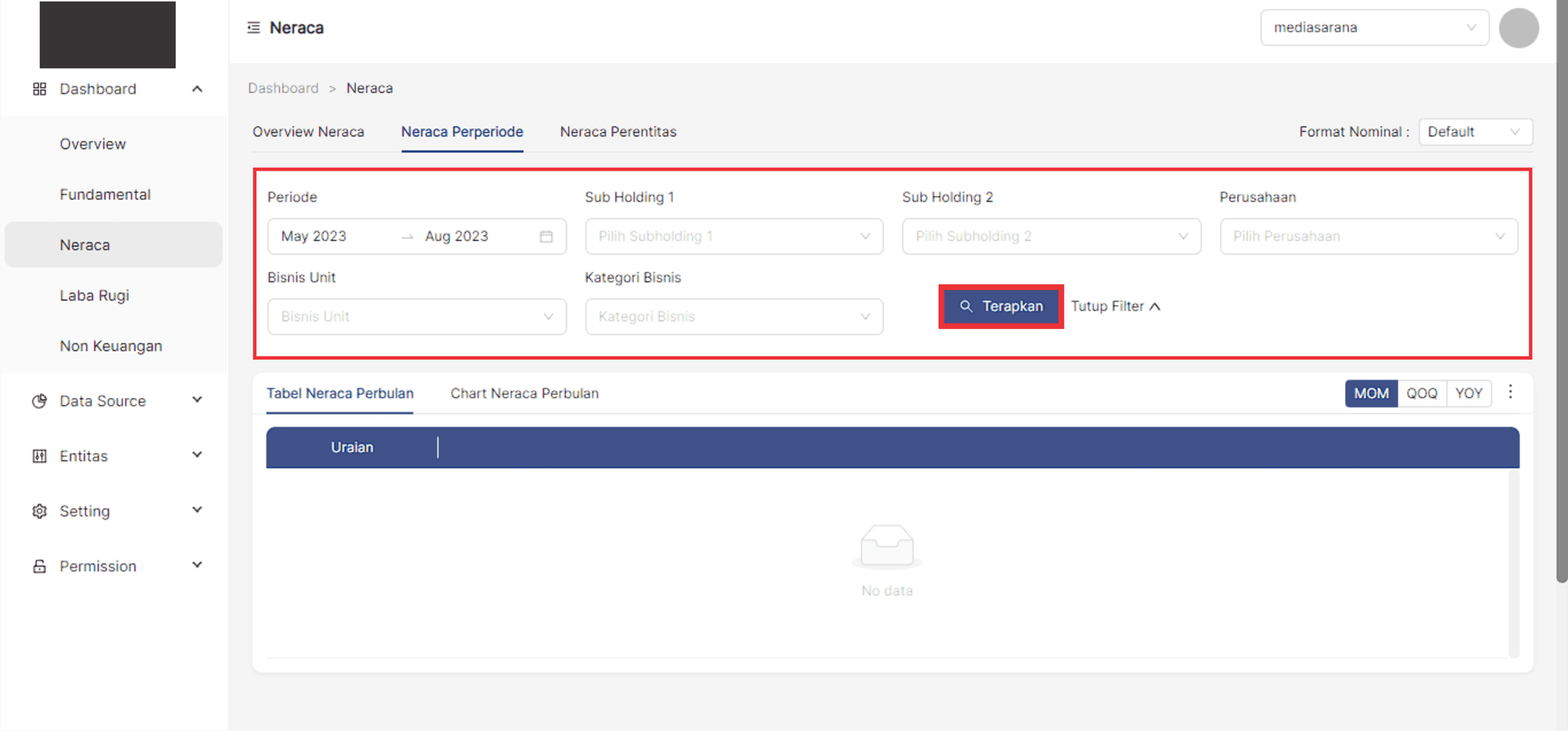Click the sidebar collapse menu icon
Viewport: 1568px width, 731px height.
click(x=253, y=27)
